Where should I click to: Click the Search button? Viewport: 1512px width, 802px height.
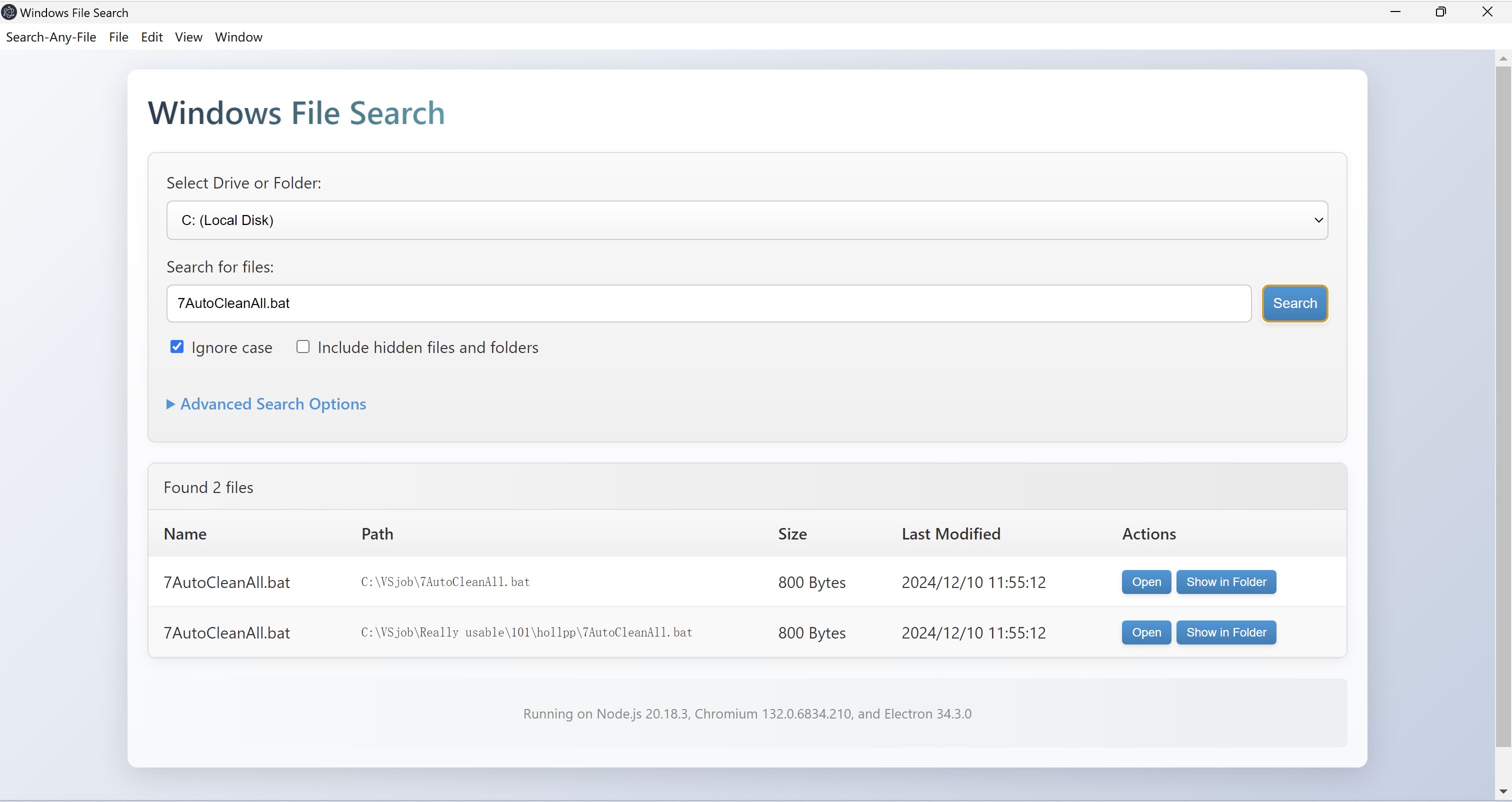pyautogui.click(x=1295, y=303)
